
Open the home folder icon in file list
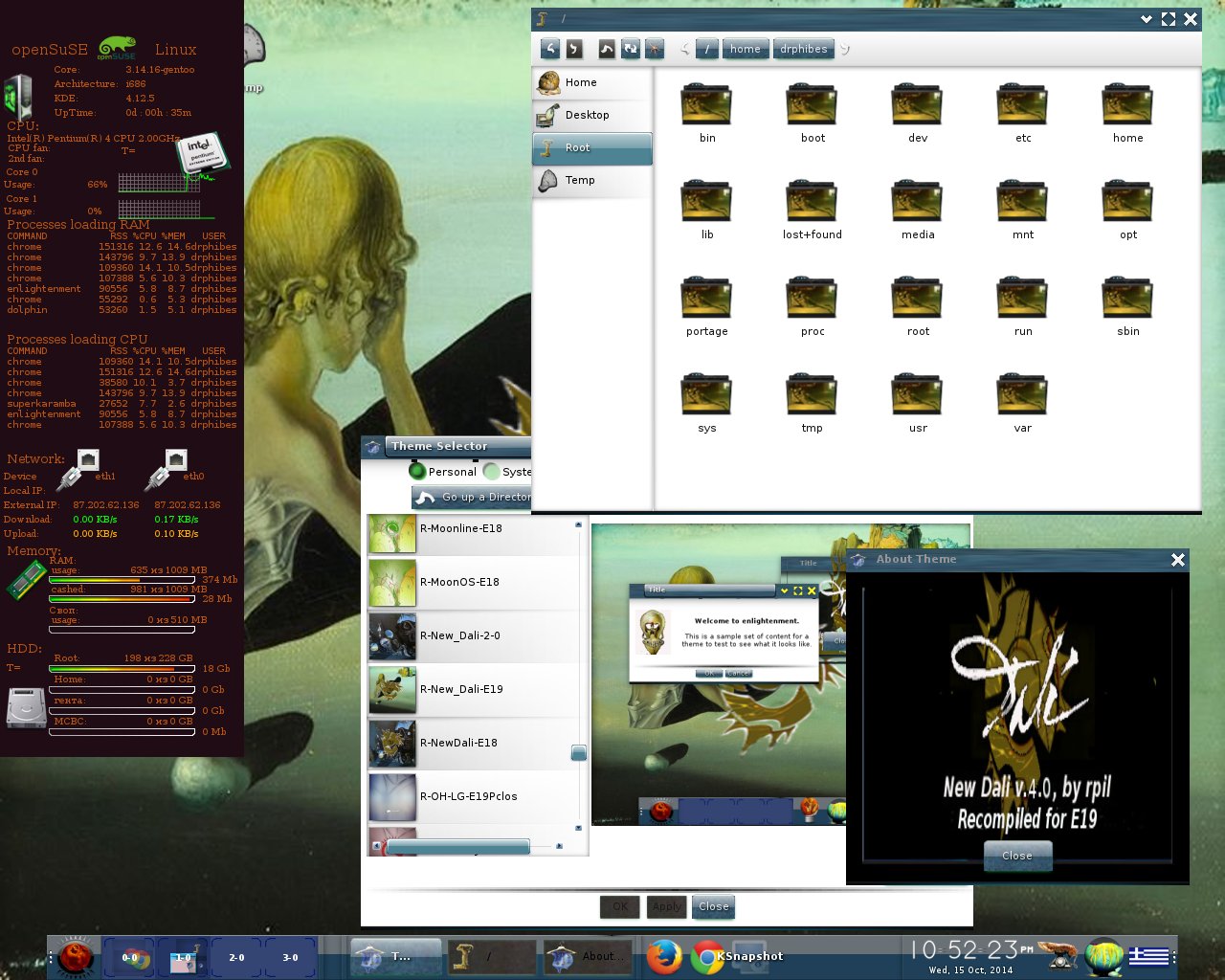click(1128, 113)
